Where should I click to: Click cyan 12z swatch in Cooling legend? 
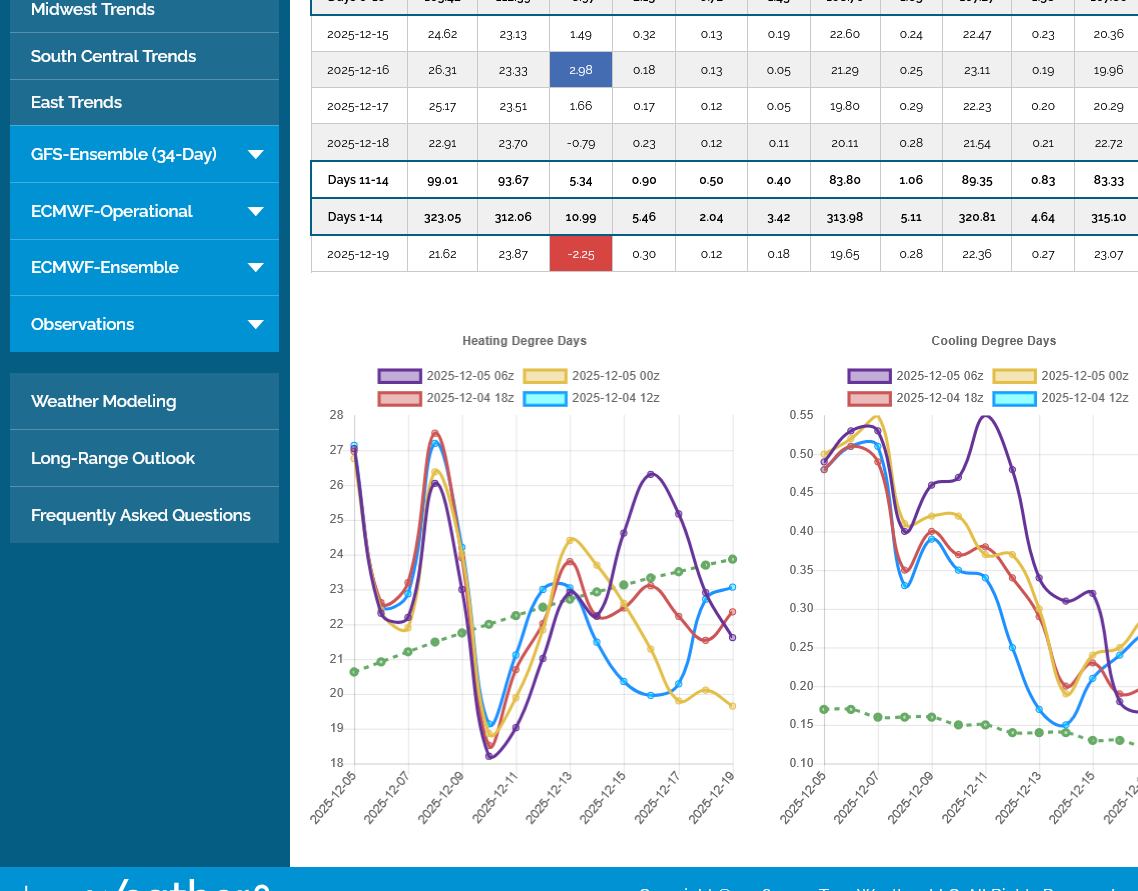tap(1014, 398)
